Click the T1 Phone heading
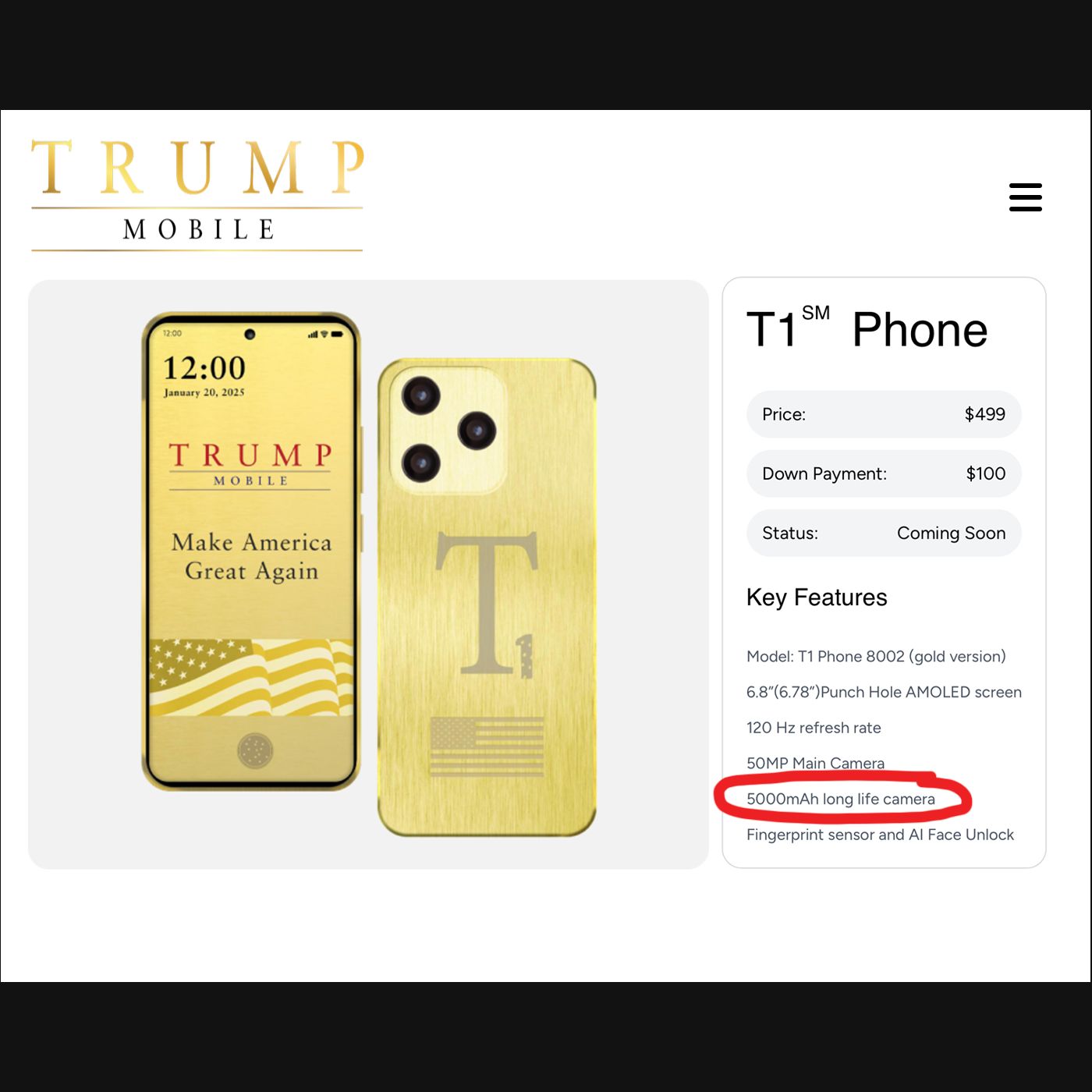 pos(867,328)
